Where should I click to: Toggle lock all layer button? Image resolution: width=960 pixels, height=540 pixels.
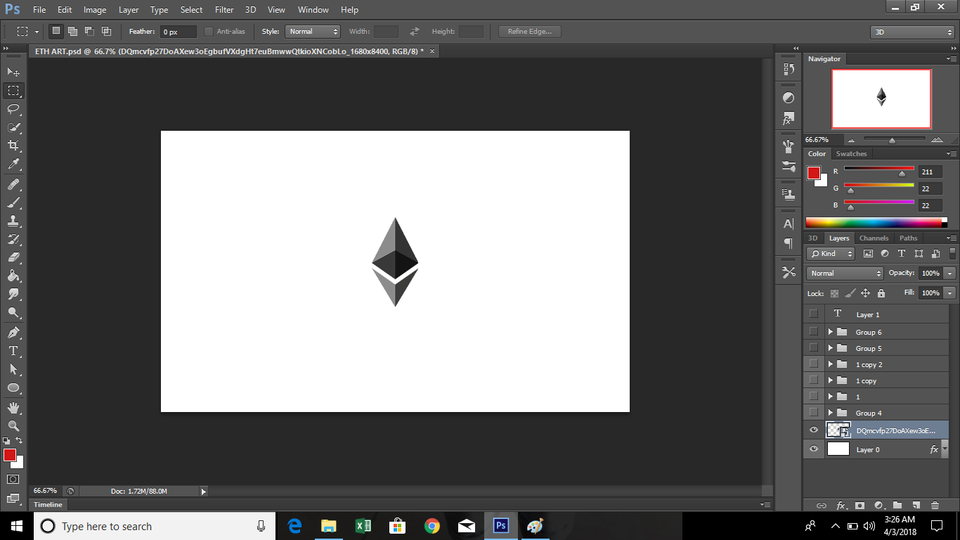coord(881,293)
